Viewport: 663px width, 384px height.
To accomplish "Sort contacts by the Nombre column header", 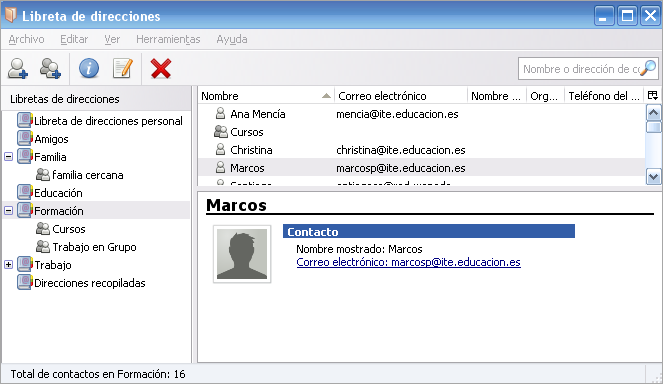I will 266,96.
